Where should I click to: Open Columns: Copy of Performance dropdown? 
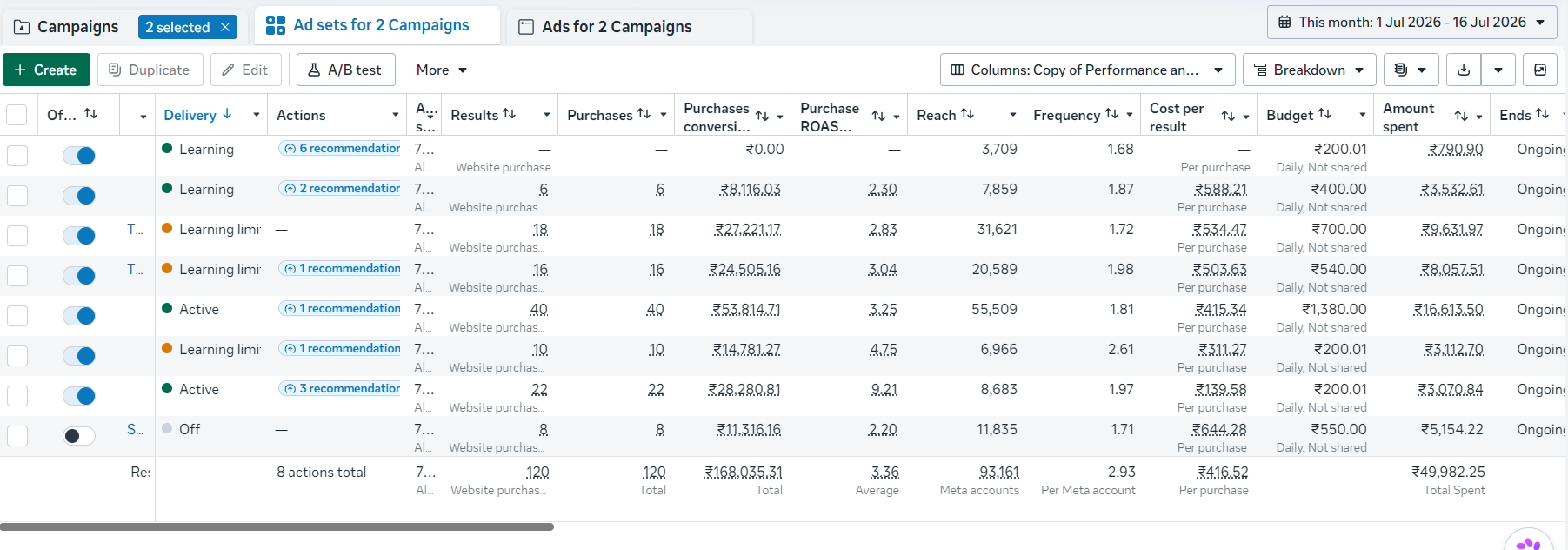[1087, 70]
